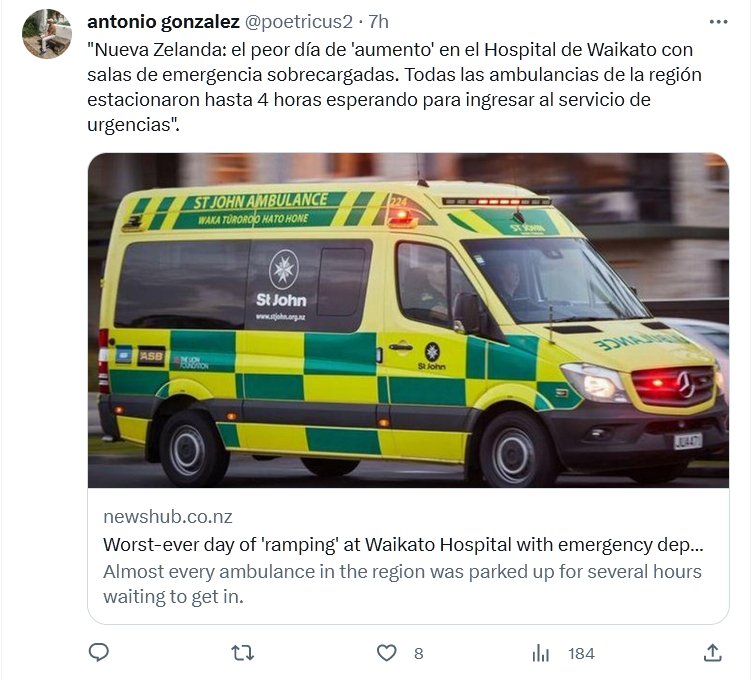Open the retweet options icon
Image resolution: width=752 pixels, height=680 pixels.
click(x=242, y=653)
